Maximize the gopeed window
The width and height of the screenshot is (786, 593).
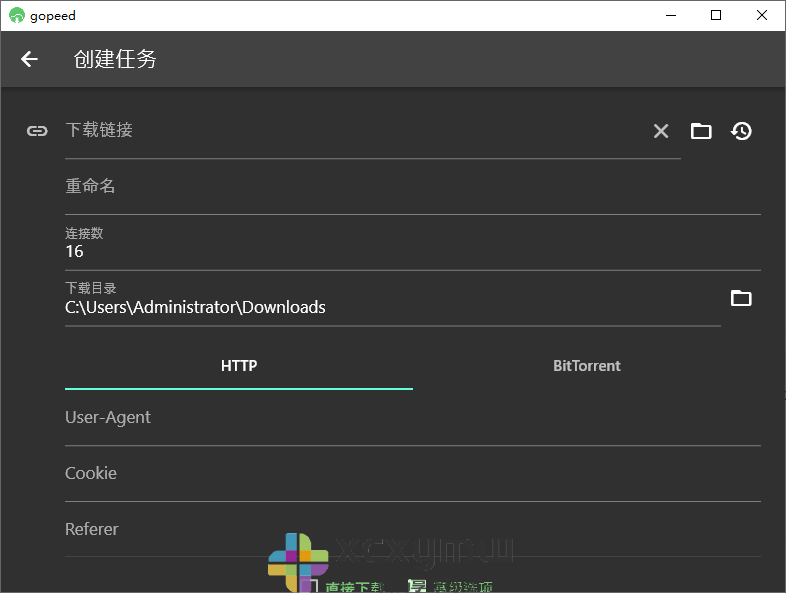tap(716, 16)
